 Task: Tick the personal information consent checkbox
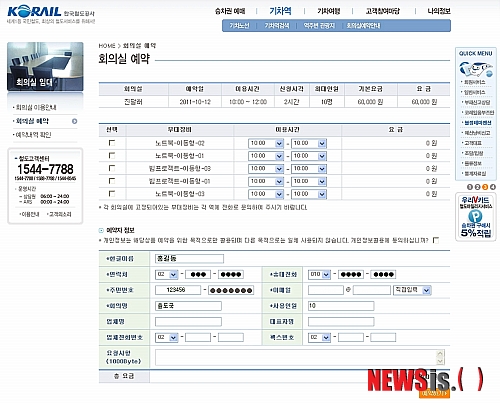(436, 240)
